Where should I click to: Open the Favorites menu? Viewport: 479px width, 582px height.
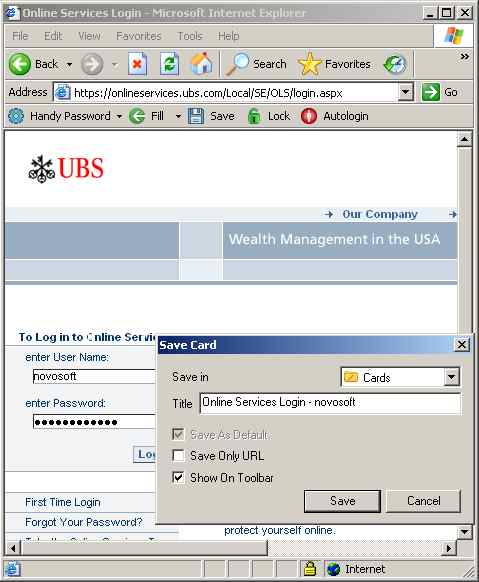[x=138, y=36]
